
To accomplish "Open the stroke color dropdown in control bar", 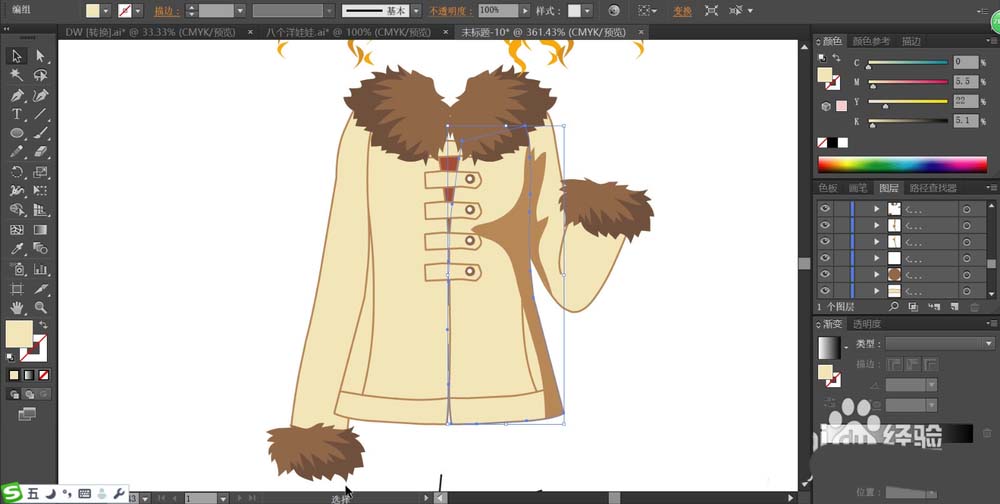I will pos(138,11).
